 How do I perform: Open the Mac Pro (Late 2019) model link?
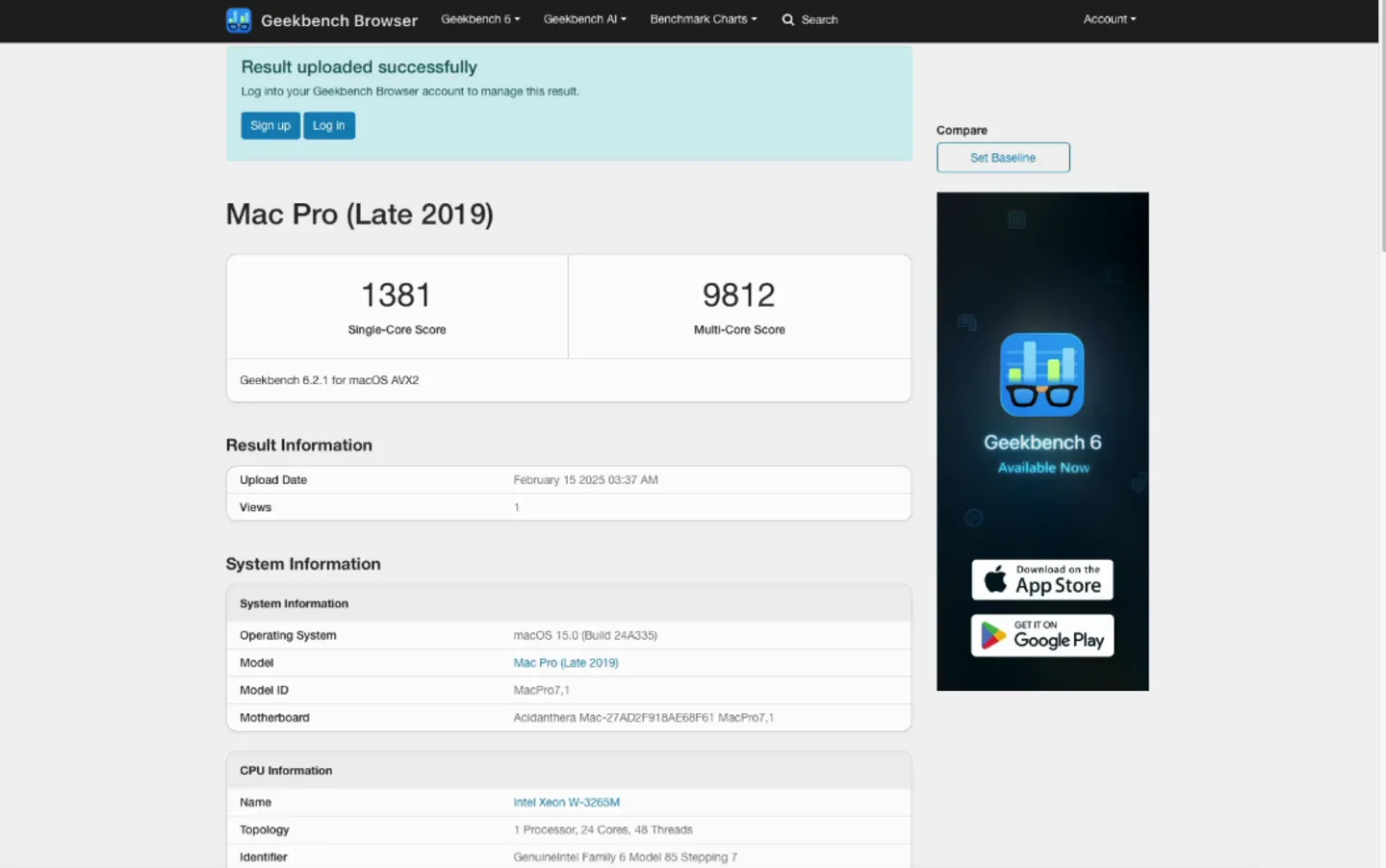click(565, 663)
